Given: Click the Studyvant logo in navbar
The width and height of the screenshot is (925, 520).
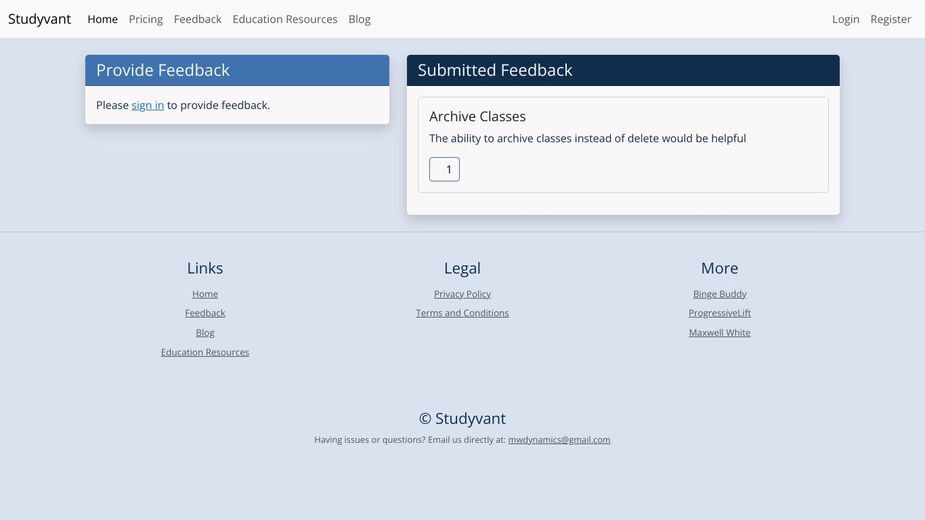Looking at the screenshot, I should [x=40, y=19].
